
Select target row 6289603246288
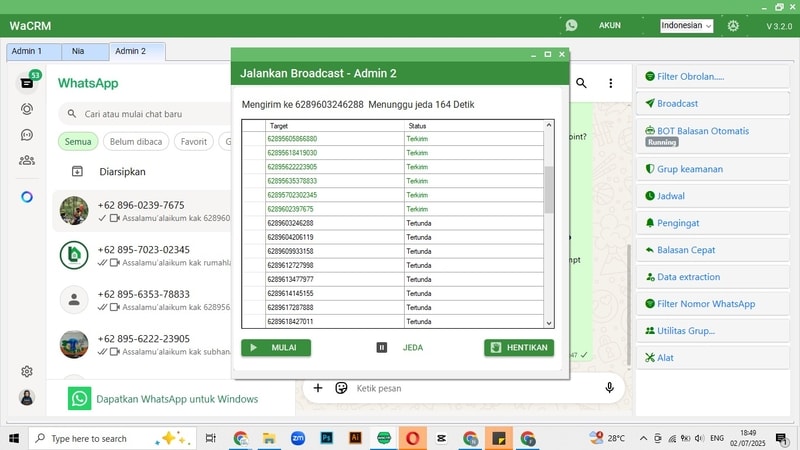point(393,223)
